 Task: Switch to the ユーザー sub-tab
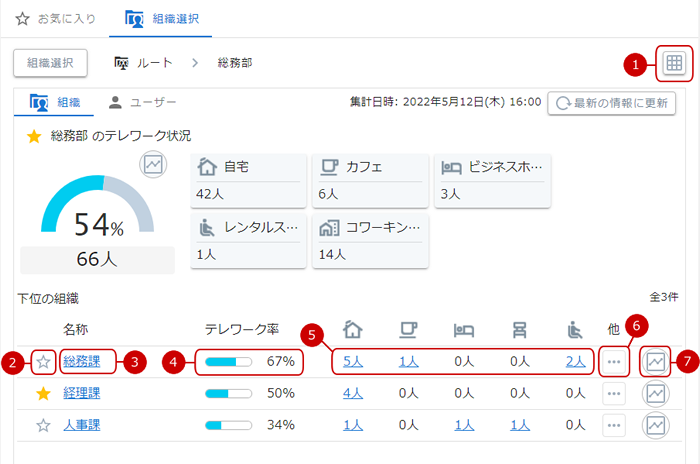[x=142, y=102]
